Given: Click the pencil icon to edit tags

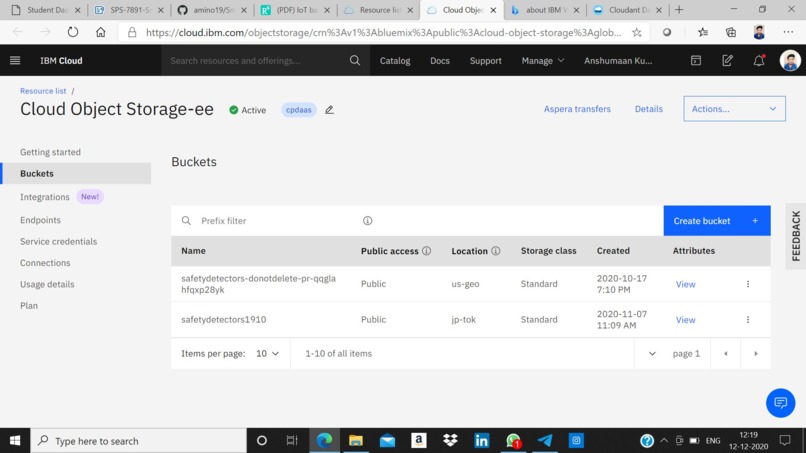Looking at the screenshot, I should click(329, 110).
